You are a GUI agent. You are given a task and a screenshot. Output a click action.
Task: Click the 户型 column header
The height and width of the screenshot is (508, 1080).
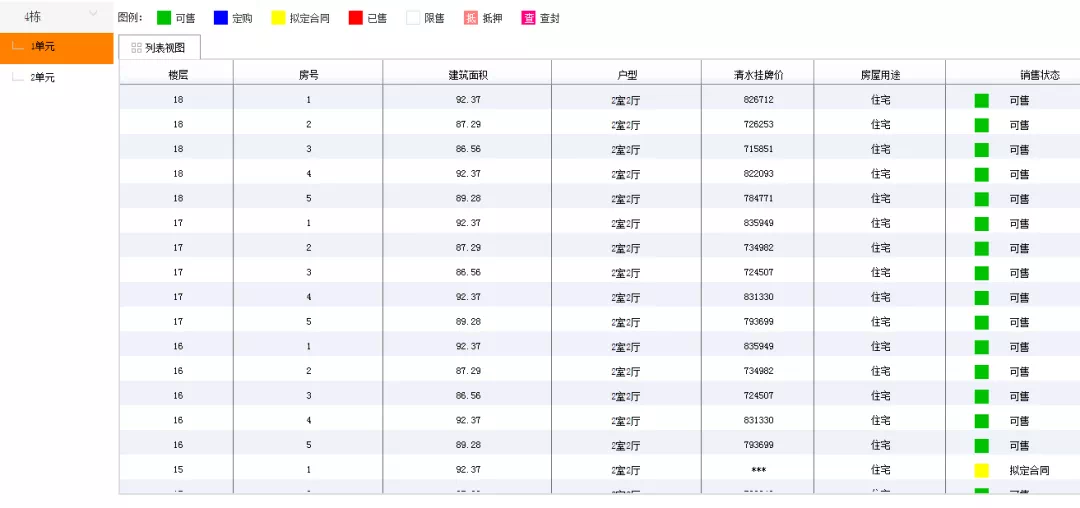coord(626,74)
